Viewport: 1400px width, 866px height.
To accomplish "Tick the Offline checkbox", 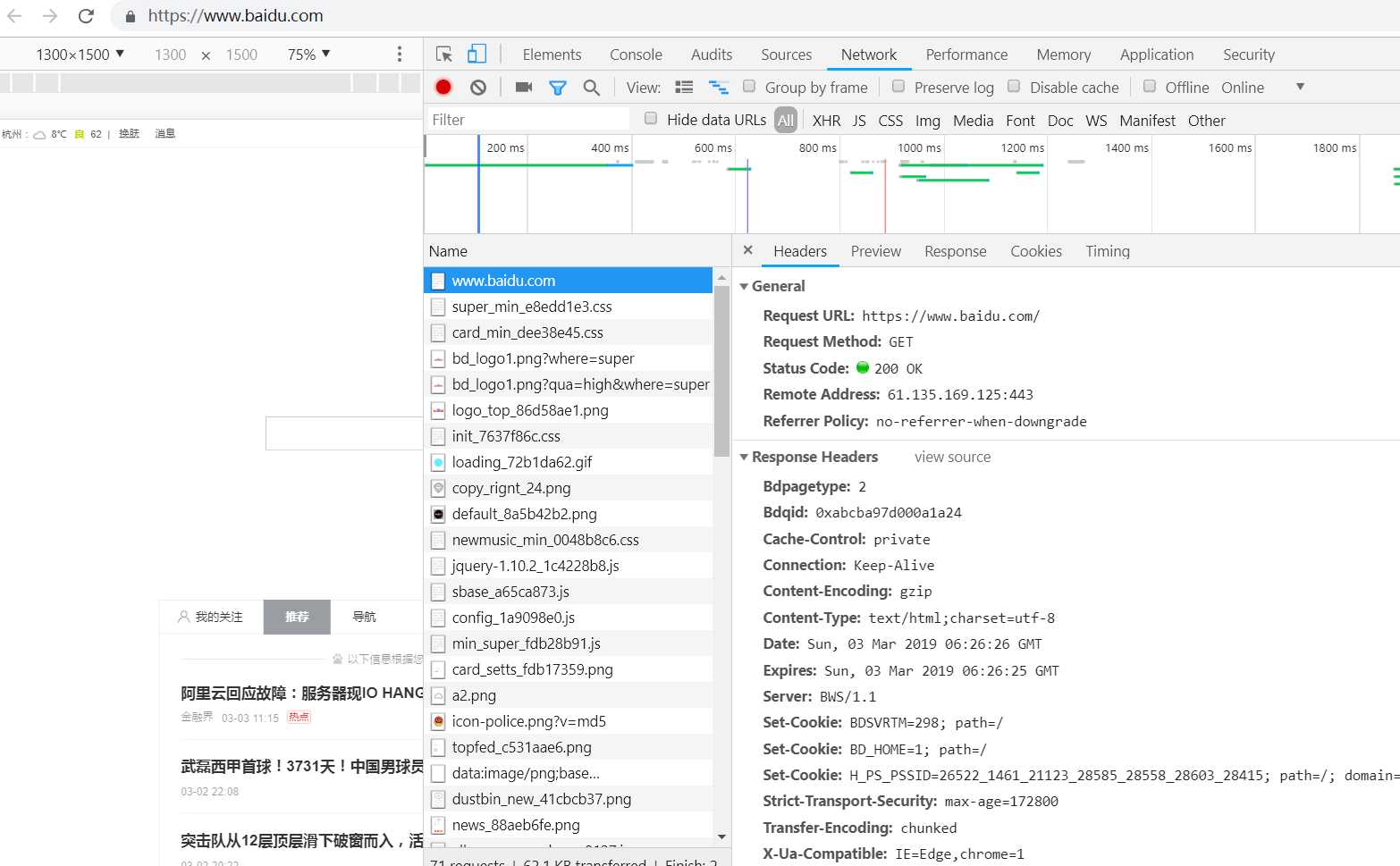I will point(1150,86).
